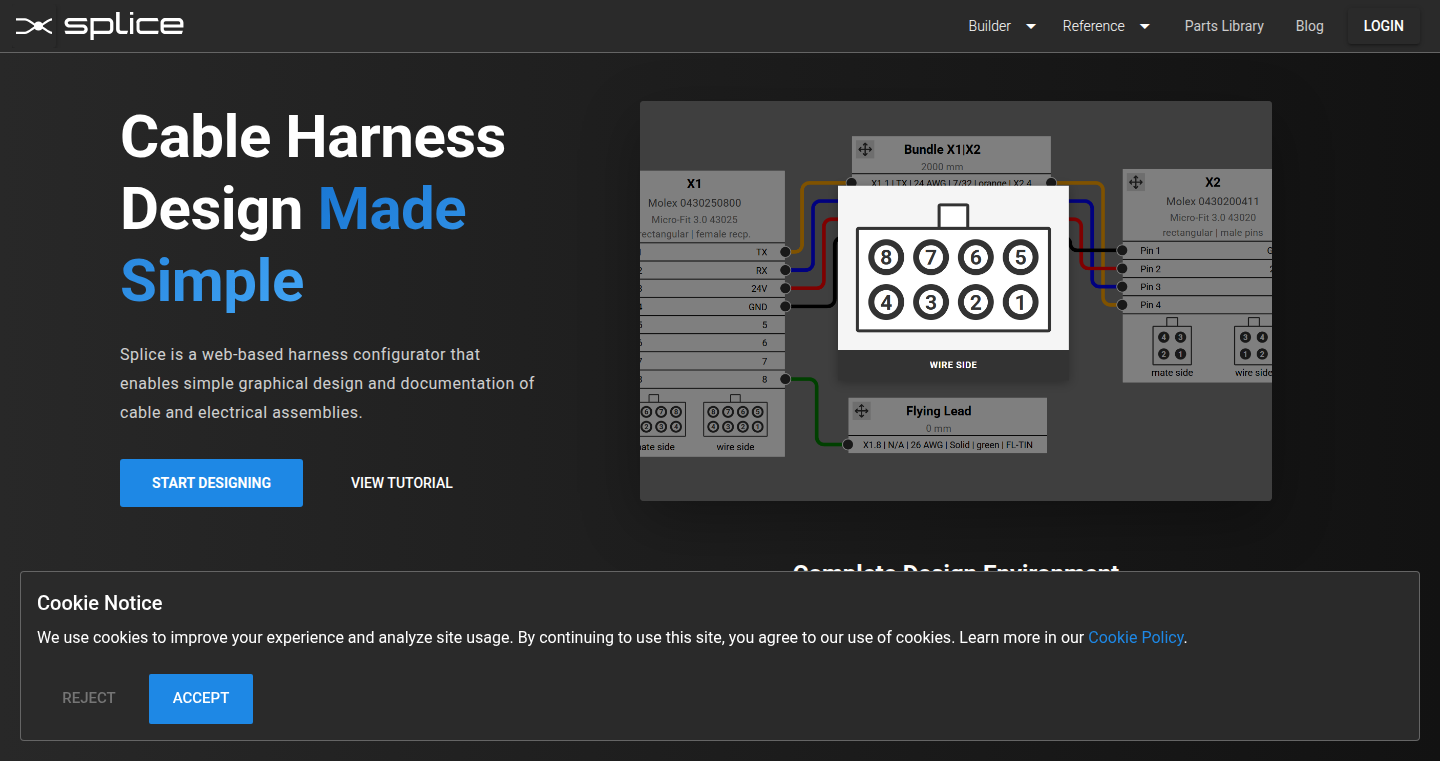Viewport: 1440px width, 761px height.
Task: Click the Bundle X1|X2 title
Action: pyautogui.click(x=942, y=150)
